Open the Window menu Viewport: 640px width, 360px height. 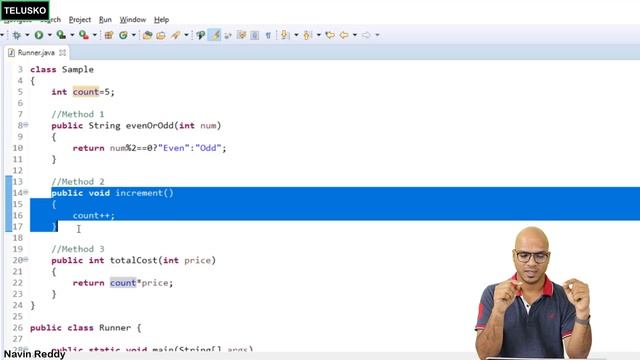tap(133, 20)
